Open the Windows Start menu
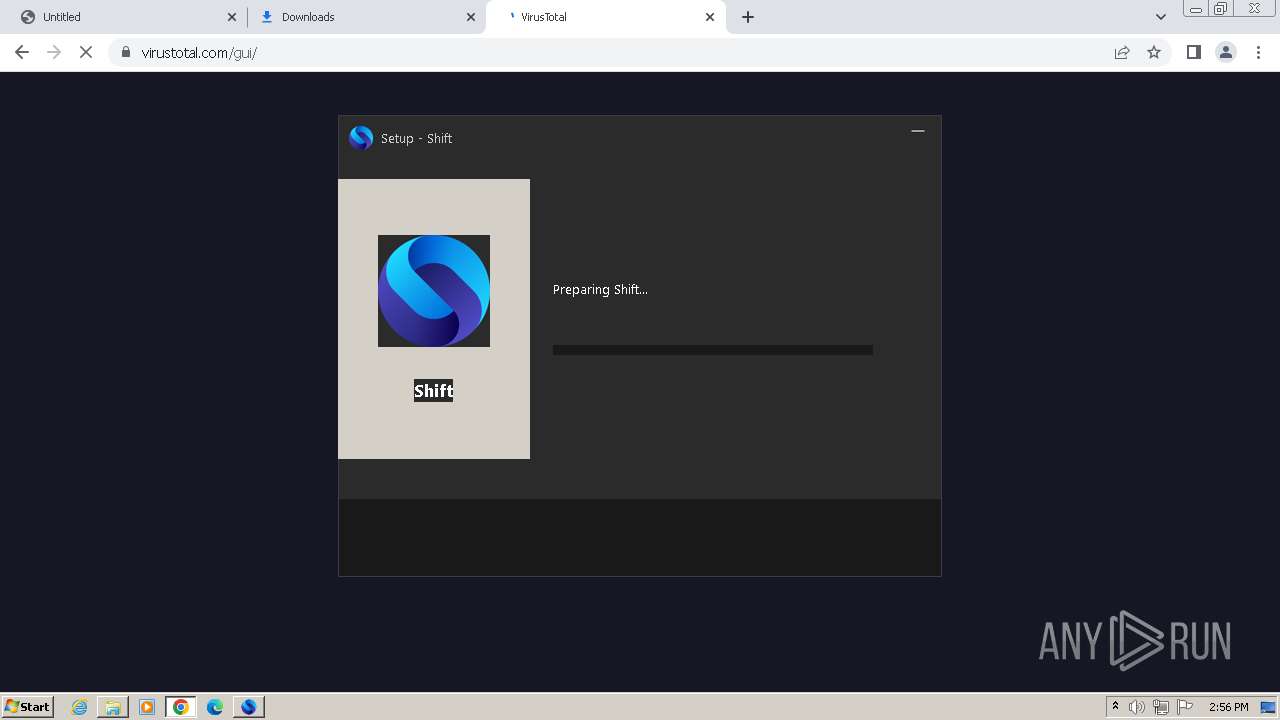 (28, 706)
